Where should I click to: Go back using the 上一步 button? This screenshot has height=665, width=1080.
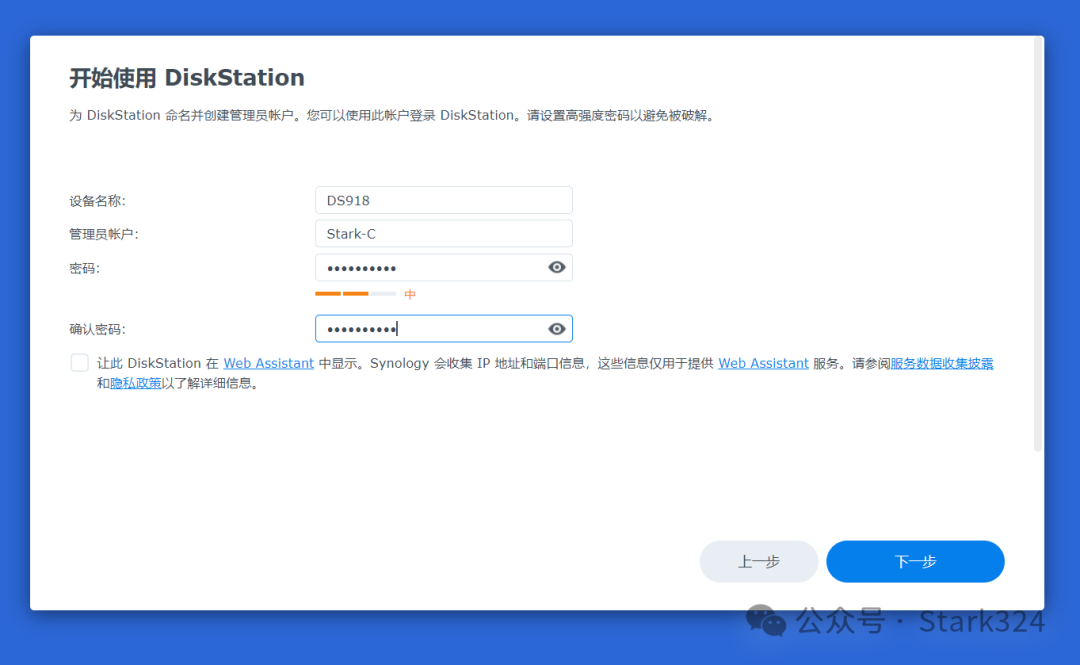pos(758,561)
